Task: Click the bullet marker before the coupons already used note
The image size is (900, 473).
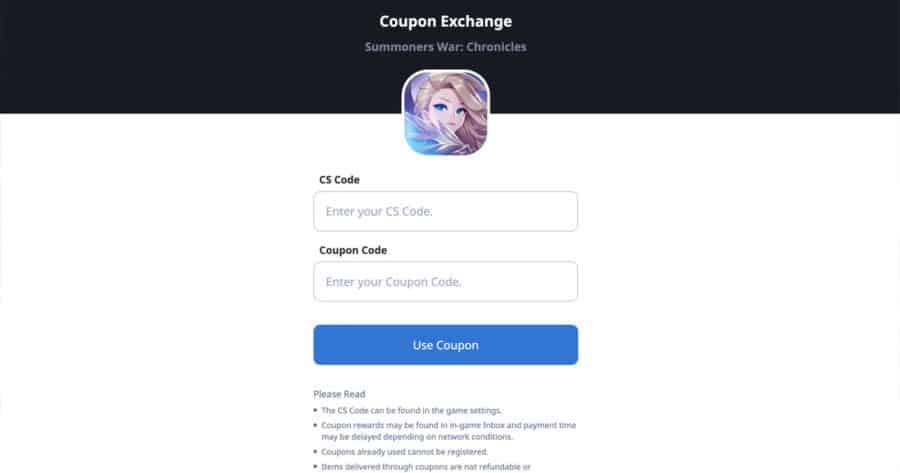Action: pos(315,452)
